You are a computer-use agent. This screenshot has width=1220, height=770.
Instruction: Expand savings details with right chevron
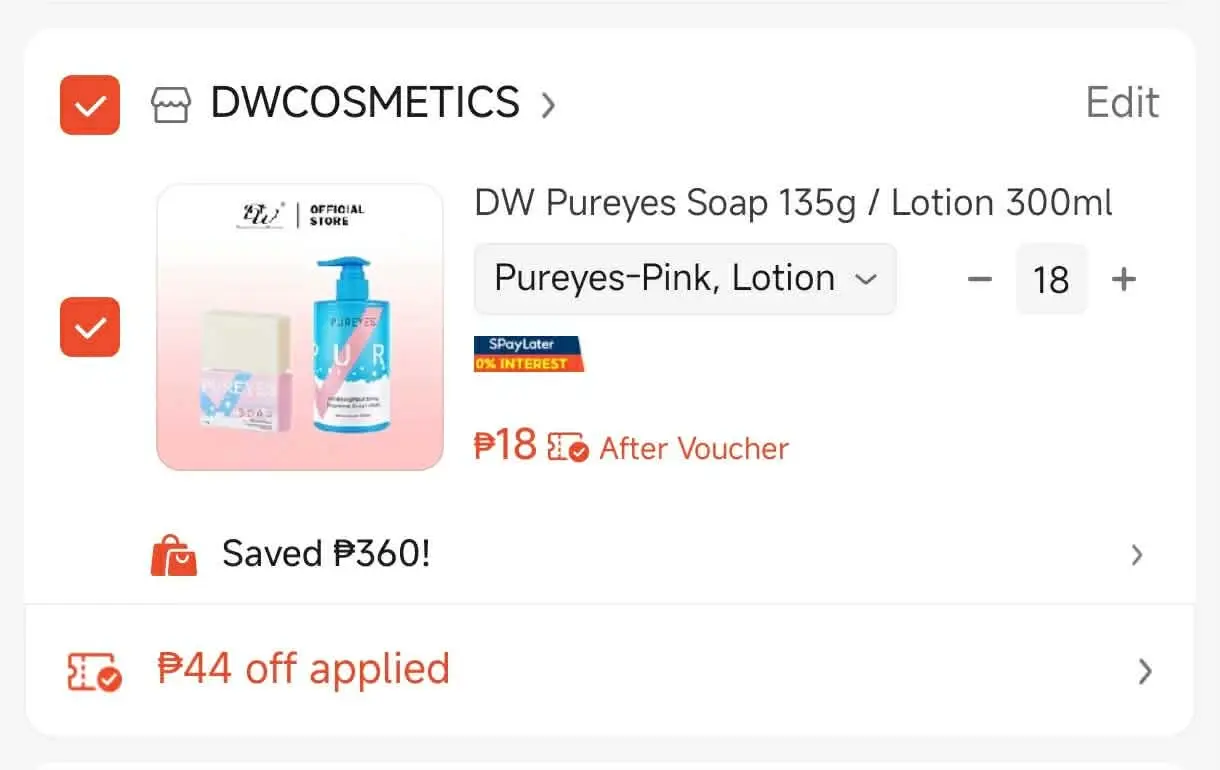tap(1136, 555)
